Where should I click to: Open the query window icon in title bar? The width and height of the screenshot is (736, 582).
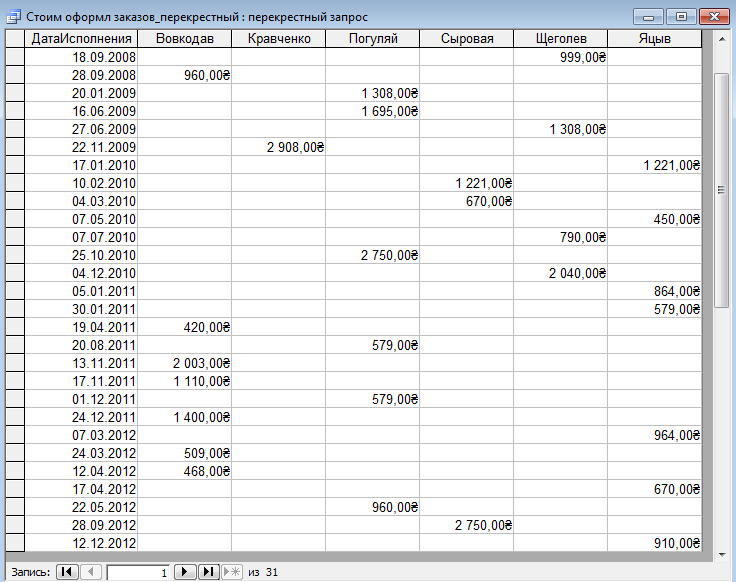tap(13, 17)
